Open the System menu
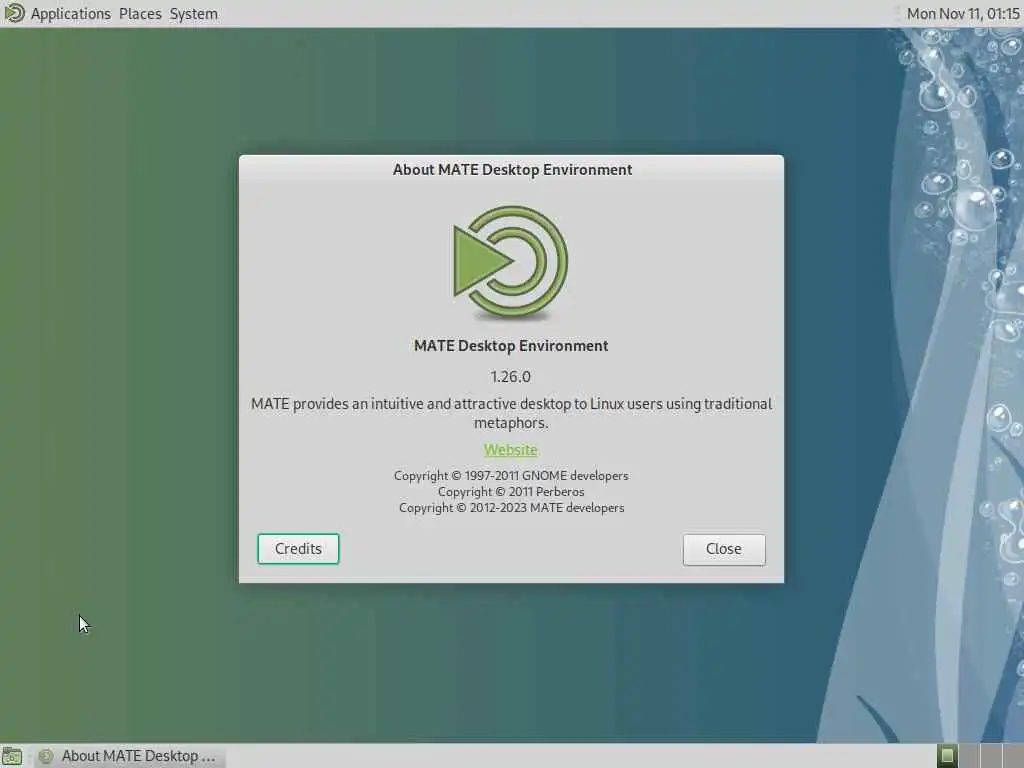 (193, 14)
